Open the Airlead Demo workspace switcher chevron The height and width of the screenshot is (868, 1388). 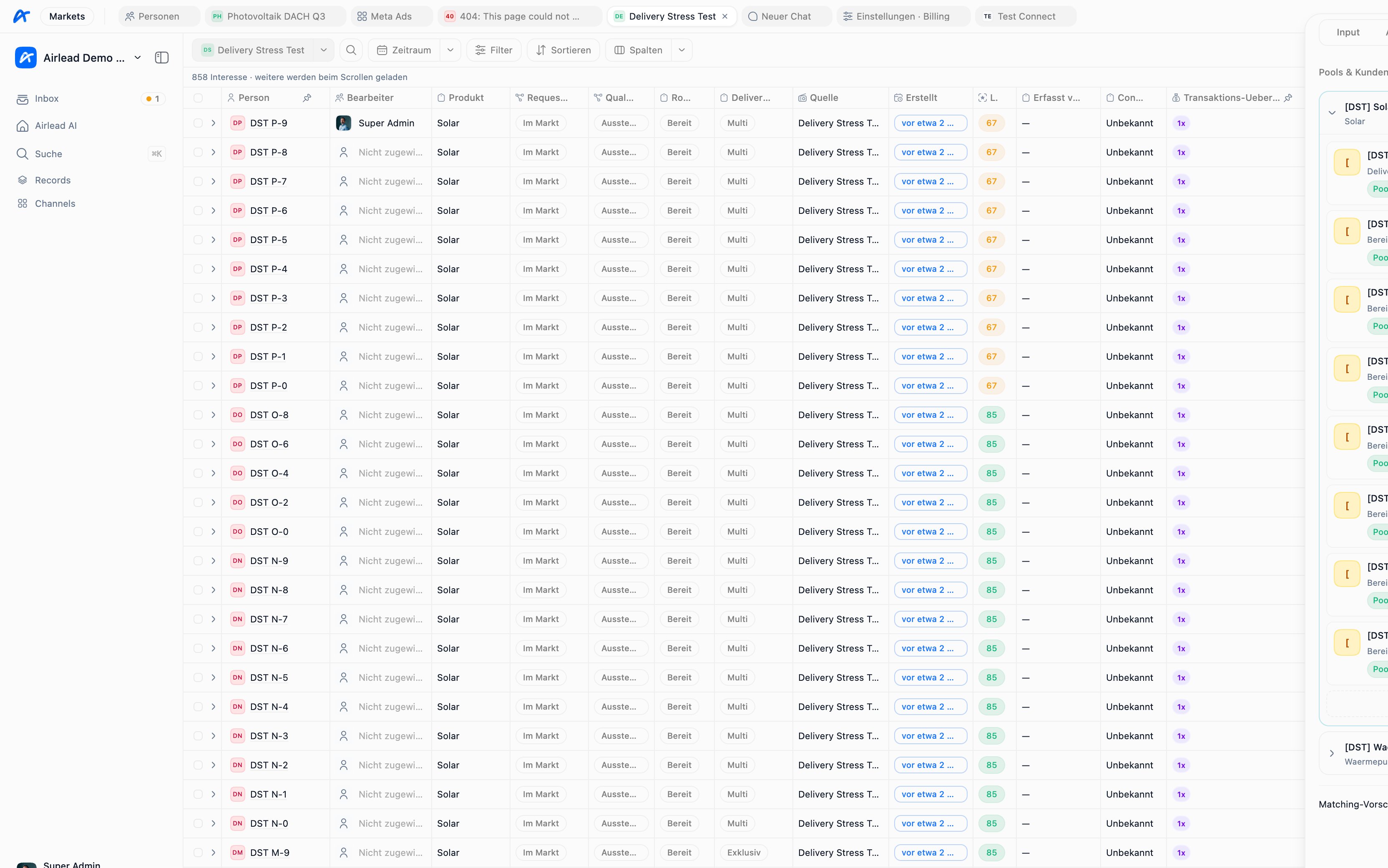pyautogui.click(x=138, y=58)
